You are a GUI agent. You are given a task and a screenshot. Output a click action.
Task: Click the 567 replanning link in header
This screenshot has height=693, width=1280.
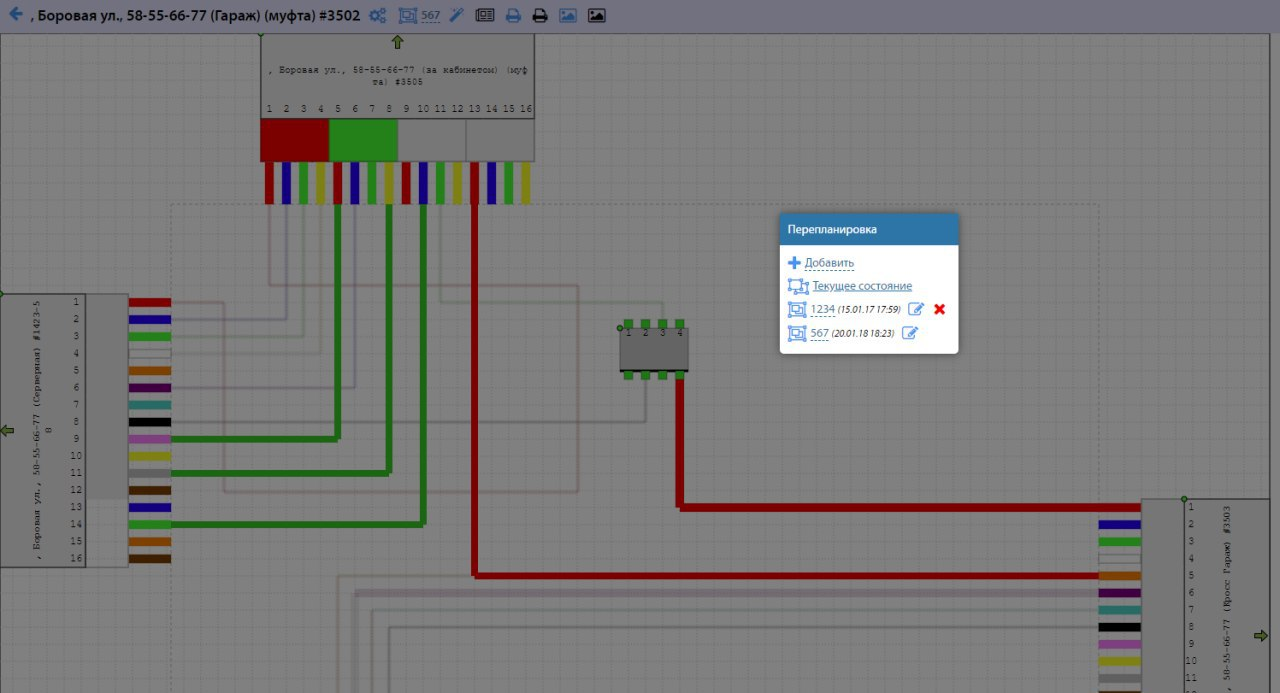430,16
